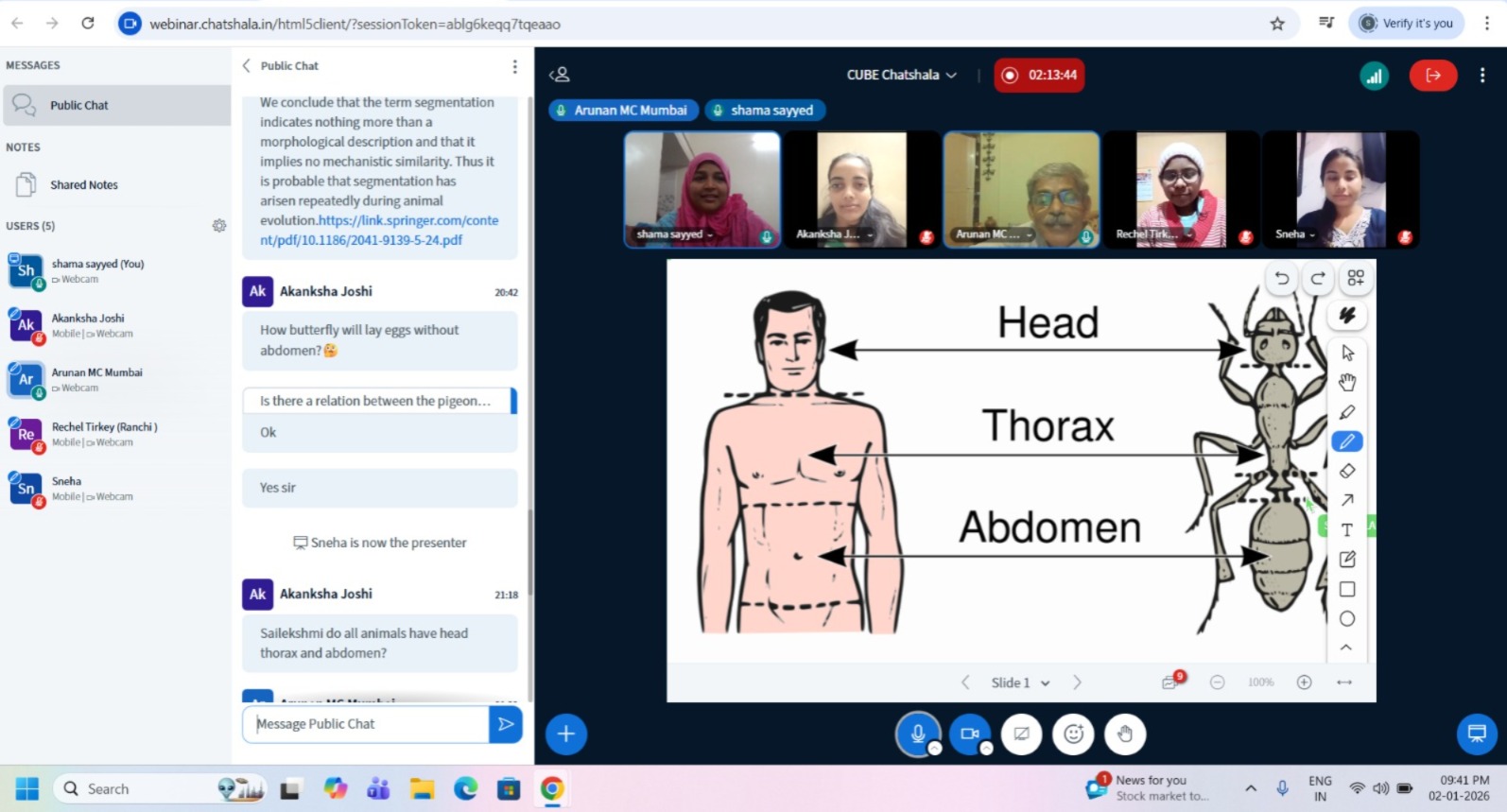Select Public Chat in messages list

click(x=79, y=106)
